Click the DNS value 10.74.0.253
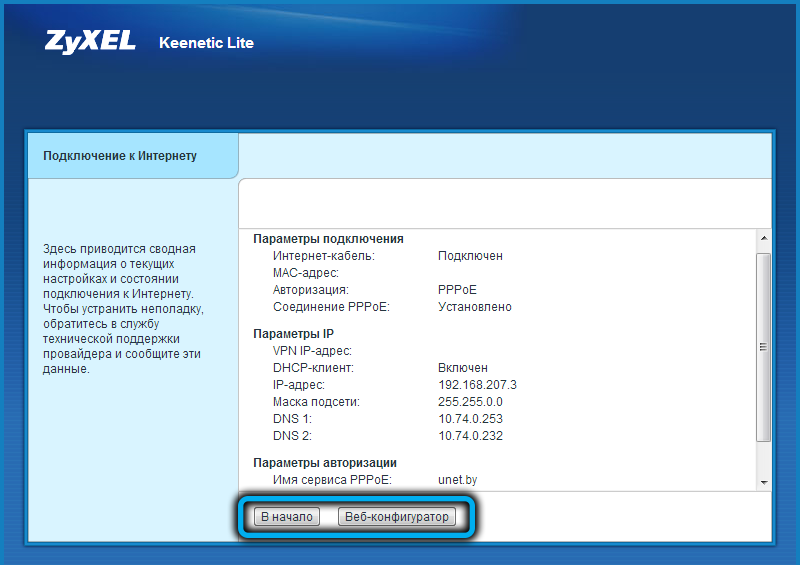This screenshot has width=800, height=565. 470,419
